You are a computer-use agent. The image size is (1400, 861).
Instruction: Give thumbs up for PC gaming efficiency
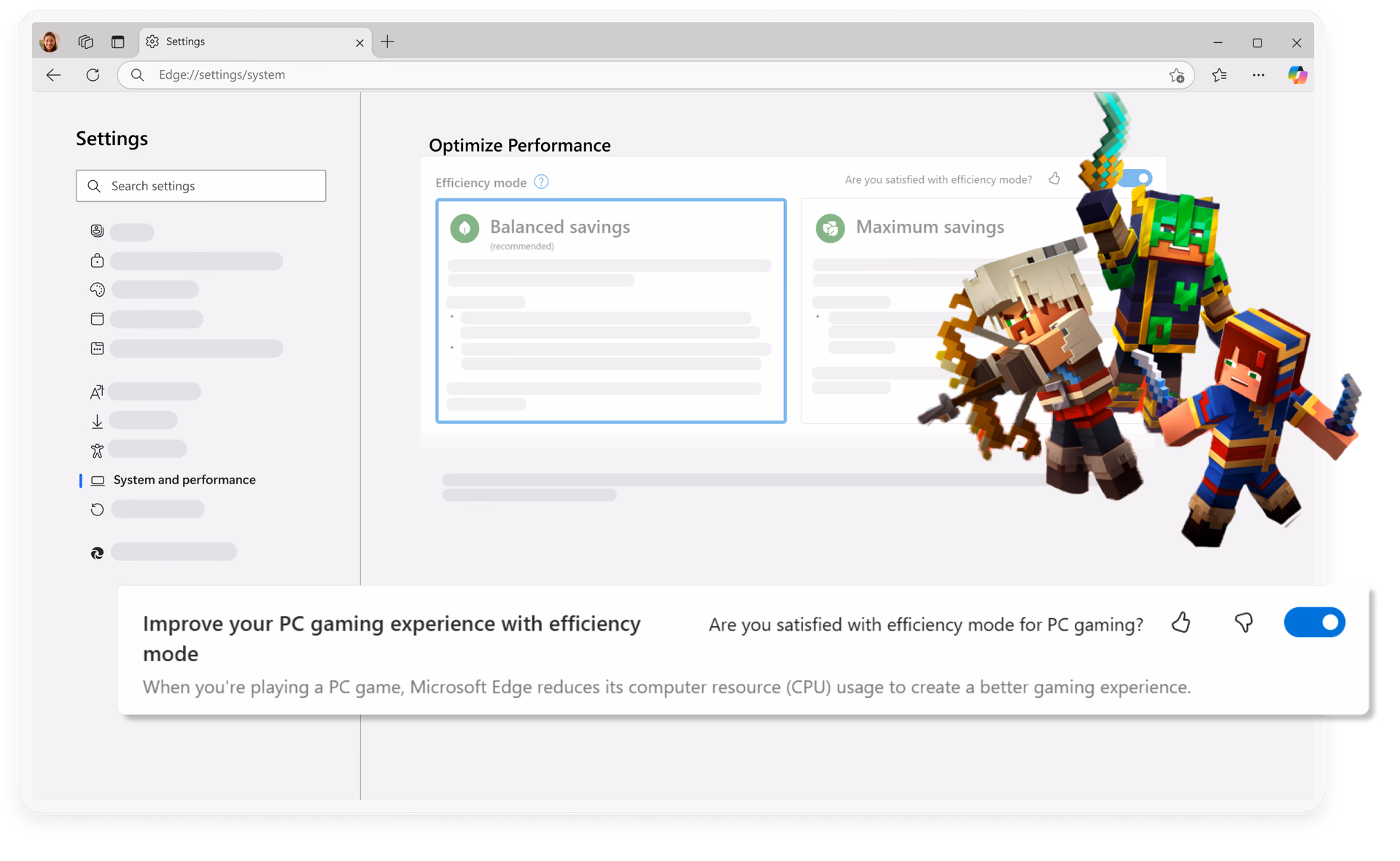pos(1181,623)
